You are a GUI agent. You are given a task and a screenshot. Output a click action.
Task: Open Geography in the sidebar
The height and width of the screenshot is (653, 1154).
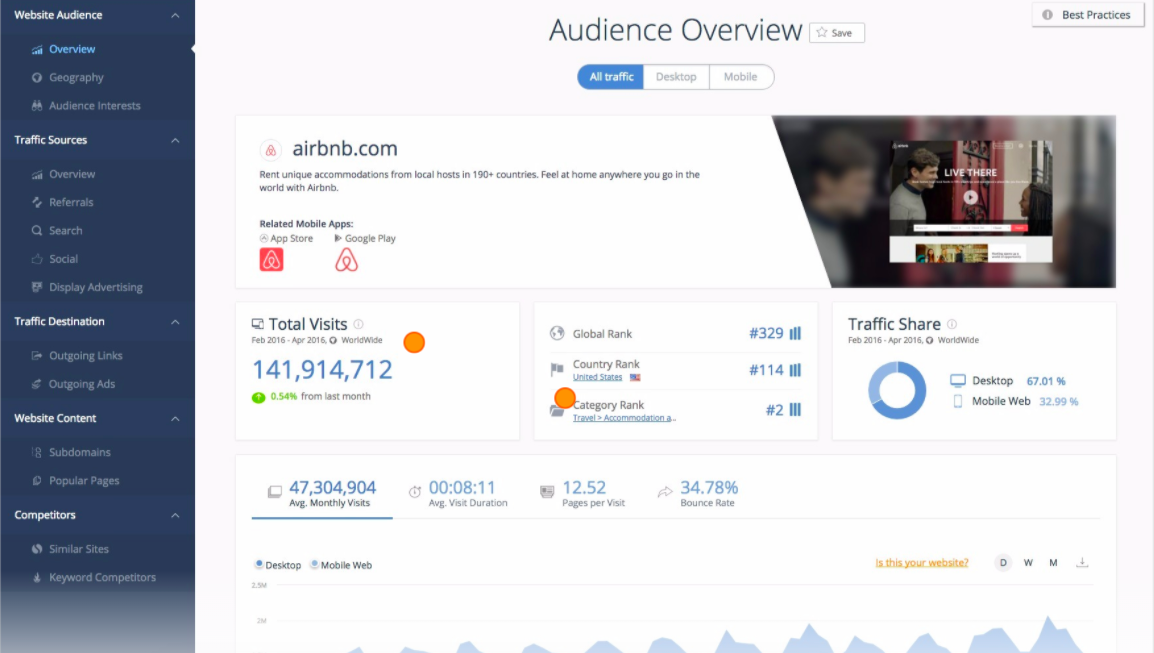(x=76, y=78)
